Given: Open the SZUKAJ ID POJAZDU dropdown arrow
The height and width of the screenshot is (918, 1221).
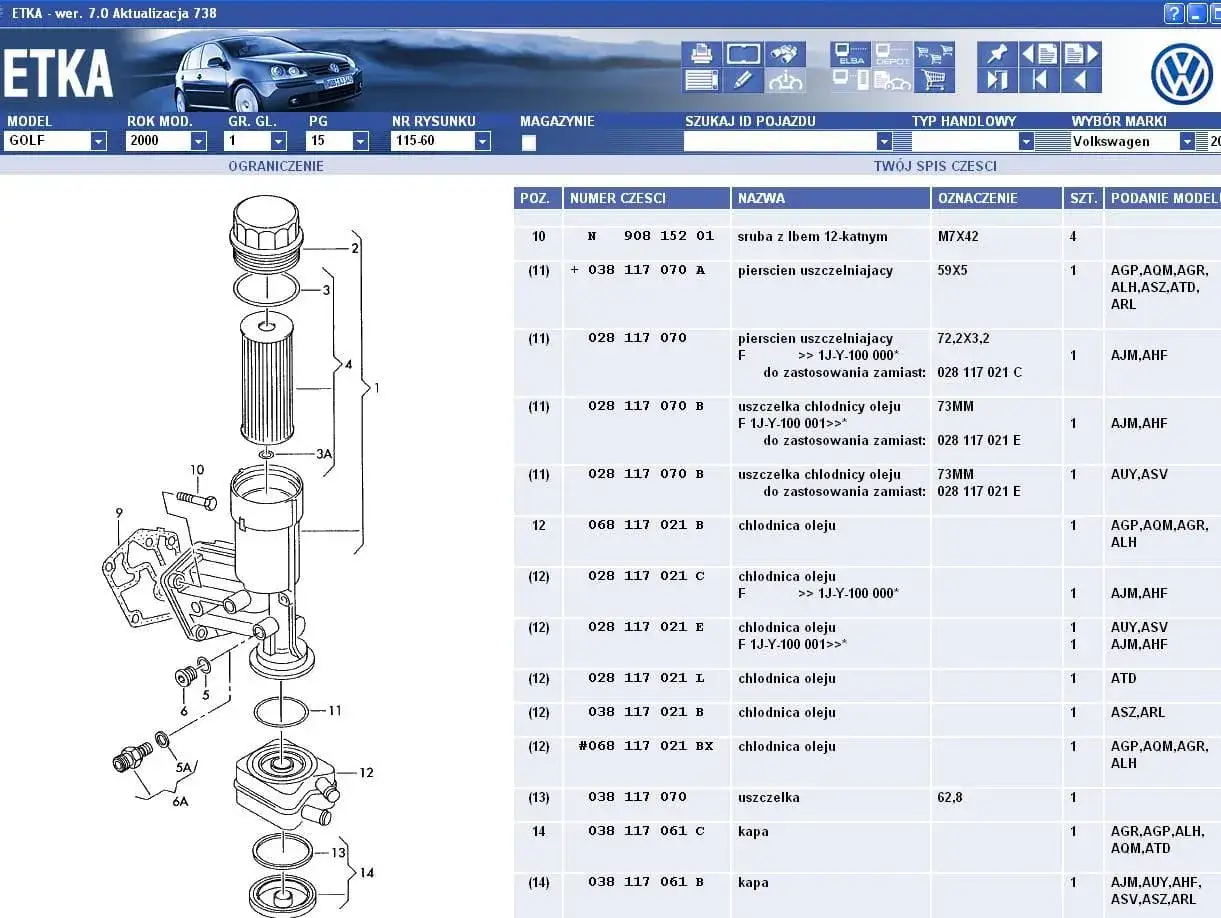Looking at the screenshot, I should pyautogui.click(x=883, y=141).
